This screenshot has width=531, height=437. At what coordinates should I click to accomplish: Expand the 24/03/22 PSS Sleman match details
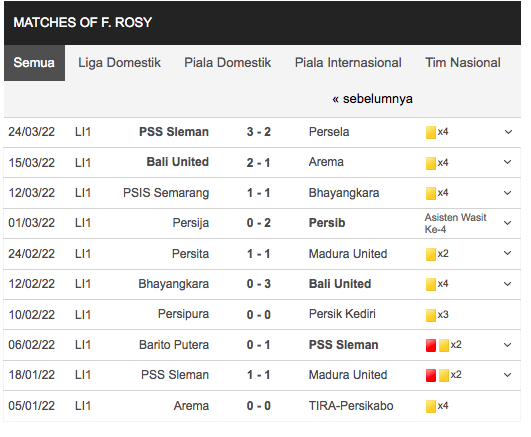[x=508, y=132]
